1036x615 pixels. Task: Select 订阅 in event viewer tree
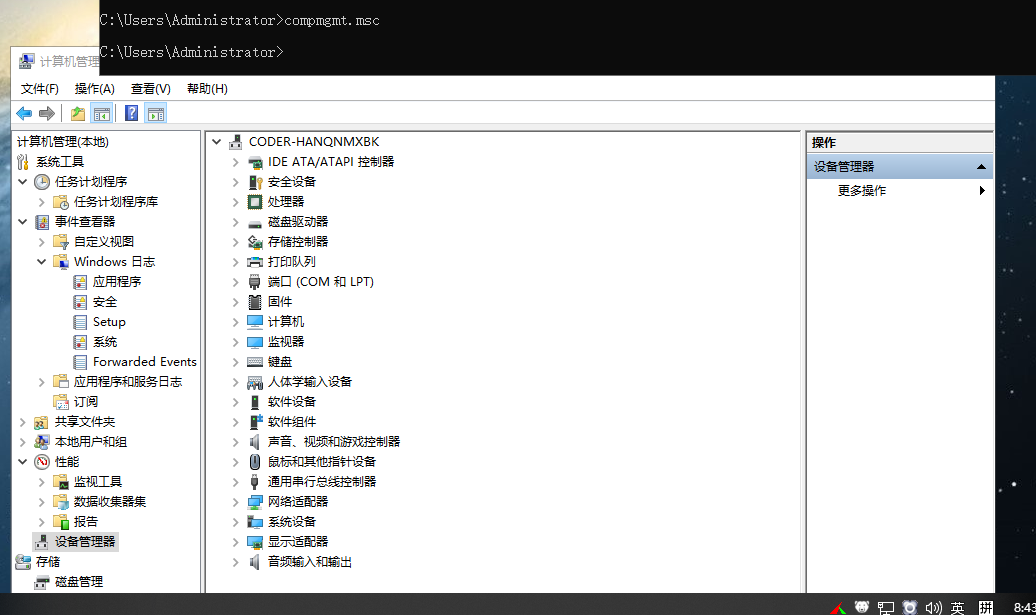click(86, 402)
